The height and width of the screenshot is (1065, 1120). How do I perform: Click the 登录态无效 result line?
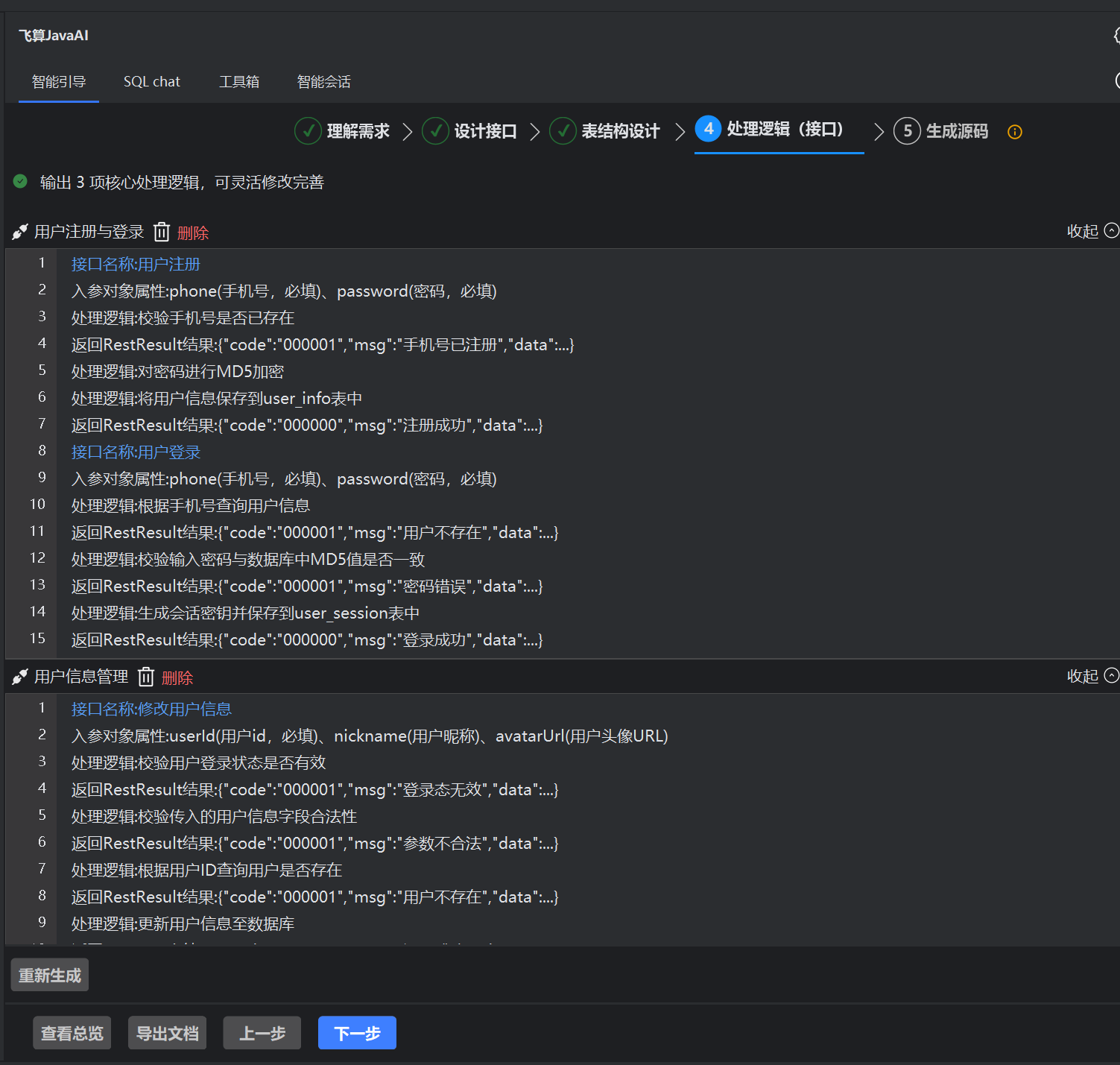point(314,789)
